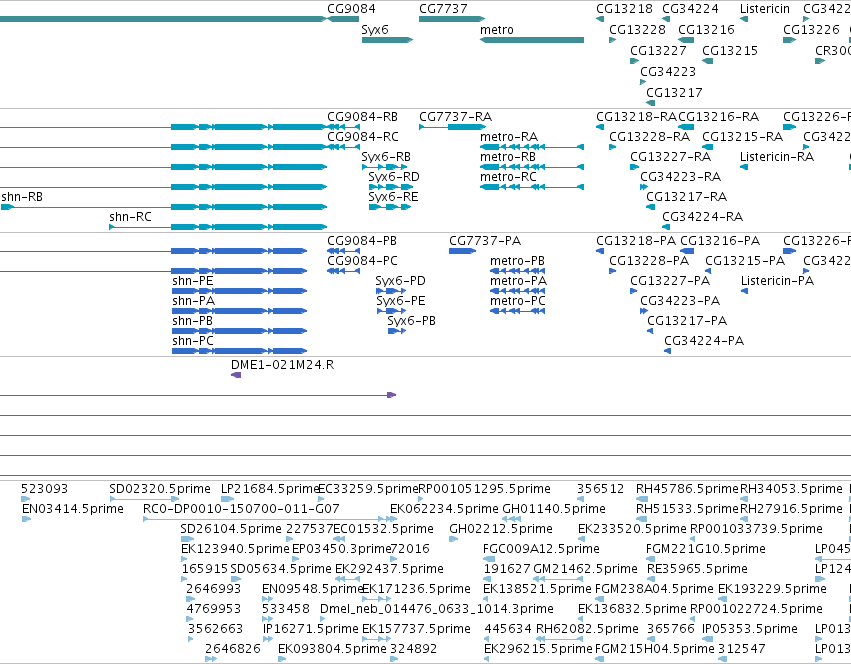Screen dimensions: 851x664
Task: Click the Listericin-PA protein label
Action: (x=778, y=281)
